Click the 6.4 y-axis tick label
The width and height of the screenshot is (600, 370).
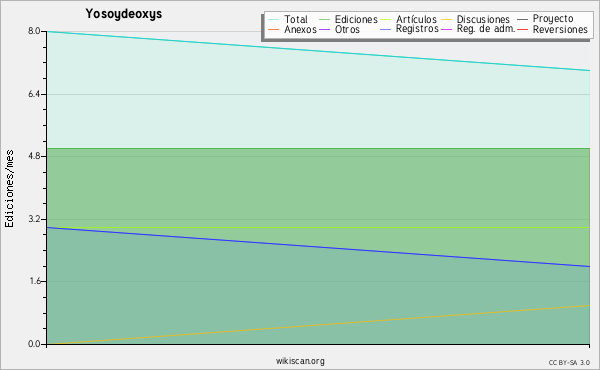point(34,94)
